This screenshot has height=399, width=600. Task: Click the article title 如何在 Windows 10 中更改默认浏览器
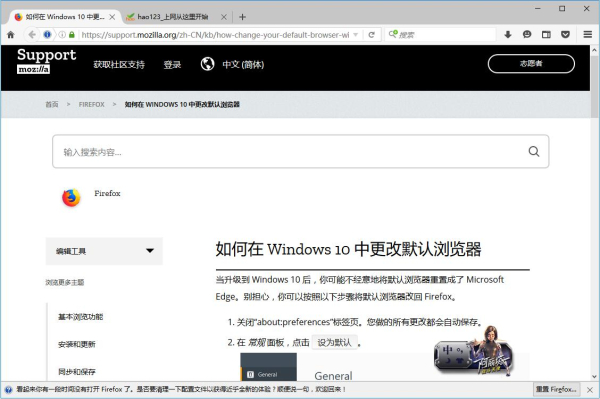pos(349,249)
